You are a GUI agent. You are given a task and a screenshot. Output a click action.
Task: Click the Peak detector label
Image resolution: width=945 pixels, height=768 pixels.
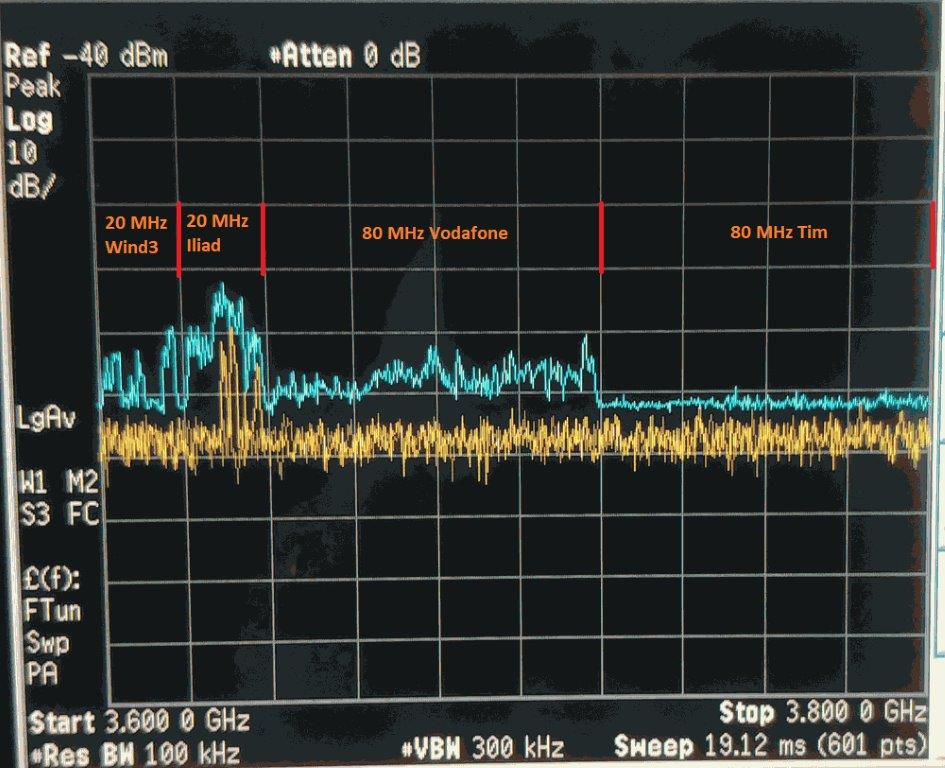click(x=33, y=86)
